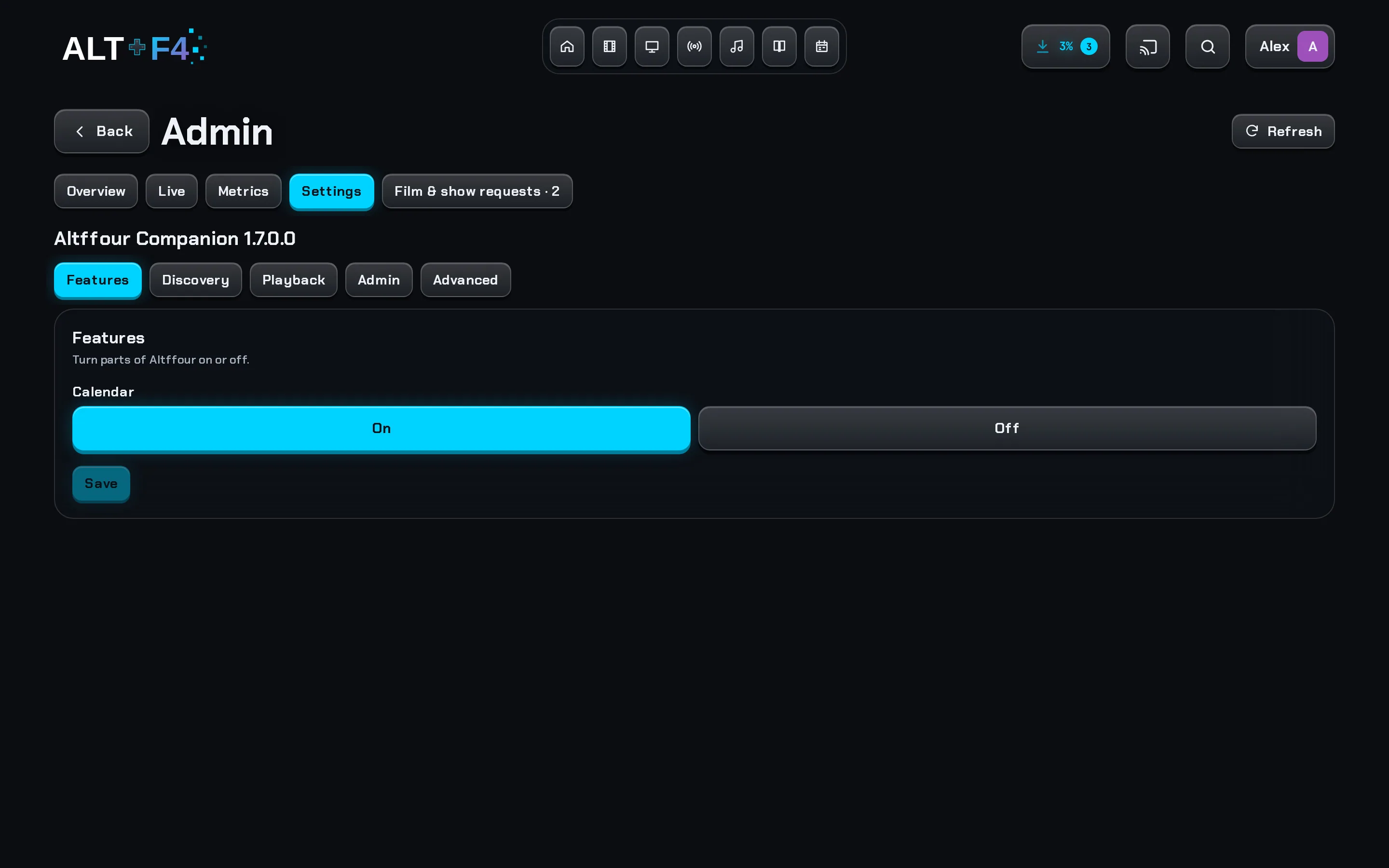Refresh the admin page

pos(1282,132)
